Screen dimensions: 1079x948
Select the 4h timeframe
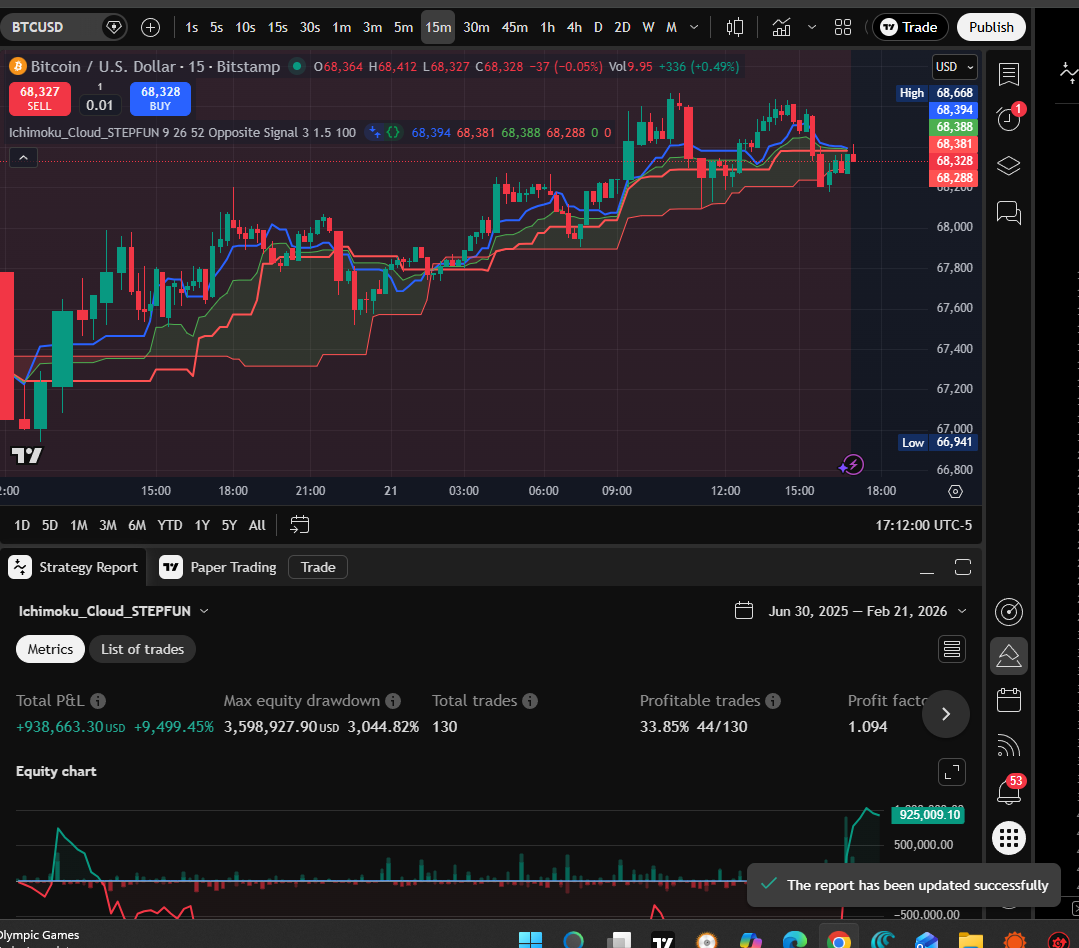tap(574, 28)
